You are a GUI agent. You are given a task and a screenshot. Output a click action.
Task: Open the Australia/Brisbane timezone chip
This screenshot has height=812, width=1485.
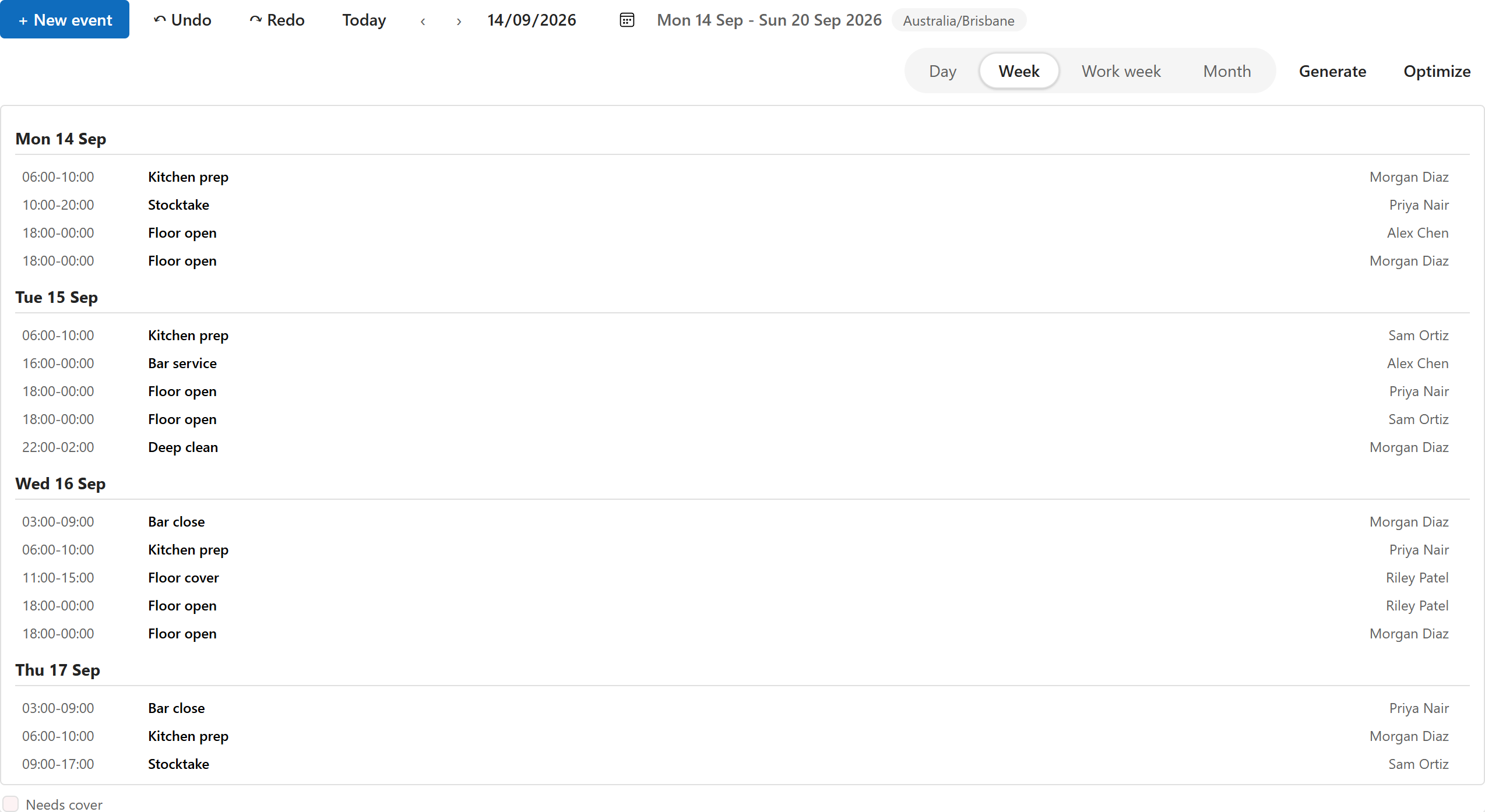click(959, 20)
